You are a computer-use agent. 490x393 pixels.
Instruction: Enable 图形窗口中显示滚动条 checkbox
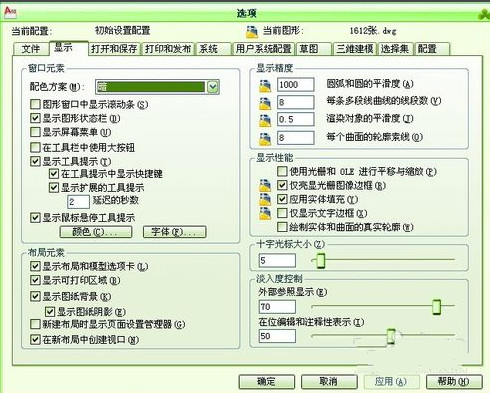pyautogui.click(x=35, y=104)
